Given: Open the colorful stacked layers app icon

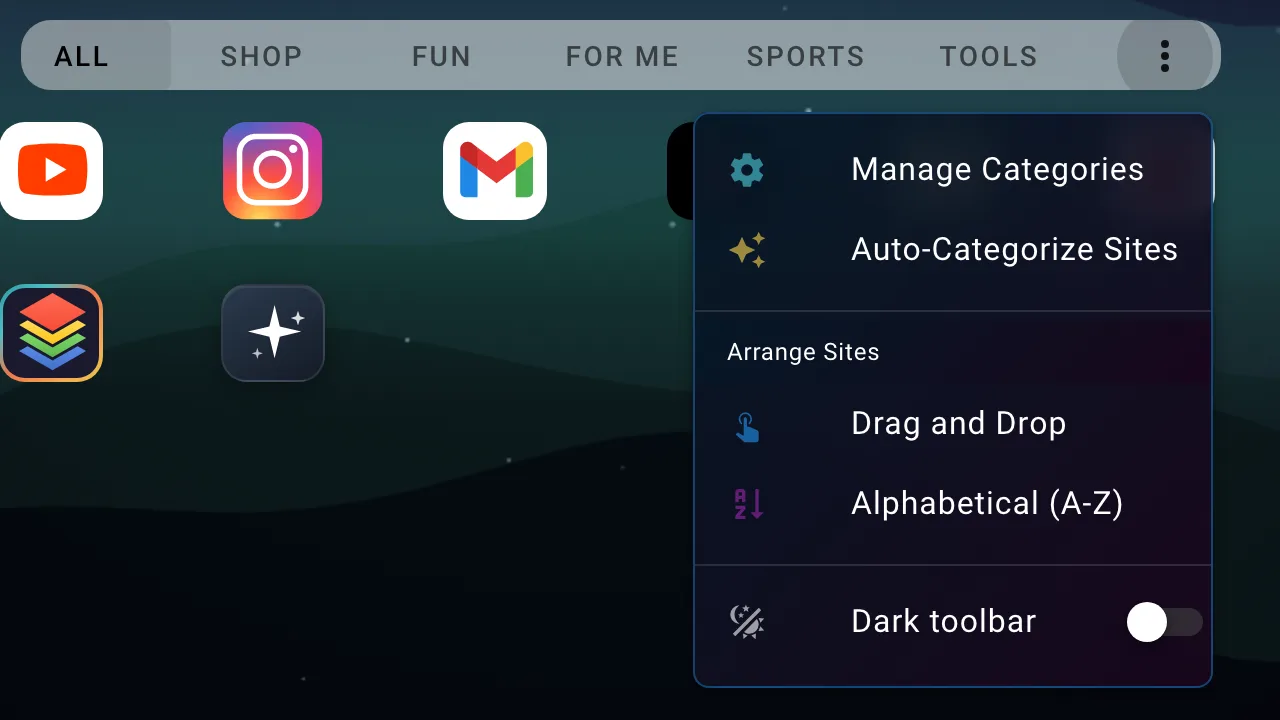Looking at the screenshot, I should pos(51,333).
